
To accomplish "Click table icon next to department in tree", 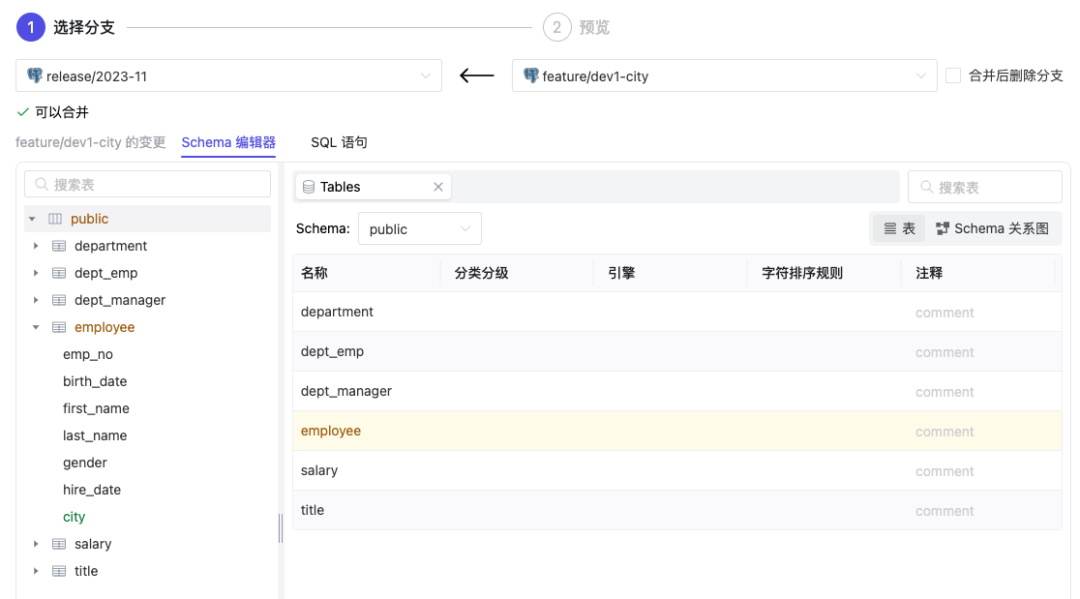I will tap(59, 246).
